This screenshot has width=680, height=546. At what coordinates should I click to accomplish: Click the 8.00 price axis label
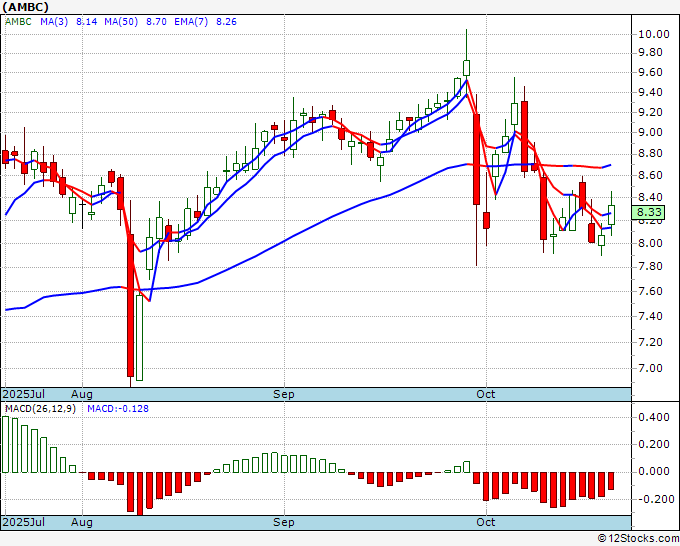click(x=651, y=243)
